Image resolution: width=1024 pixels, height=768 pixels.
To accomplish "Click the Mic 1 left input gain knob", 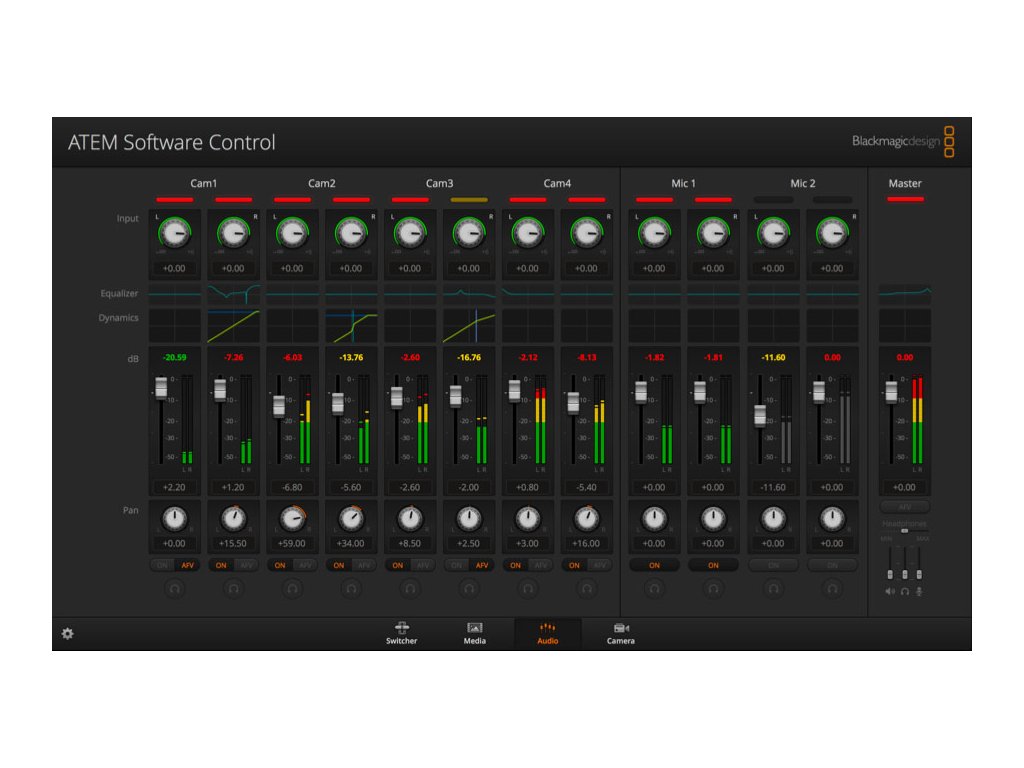I will coord(654,232).
